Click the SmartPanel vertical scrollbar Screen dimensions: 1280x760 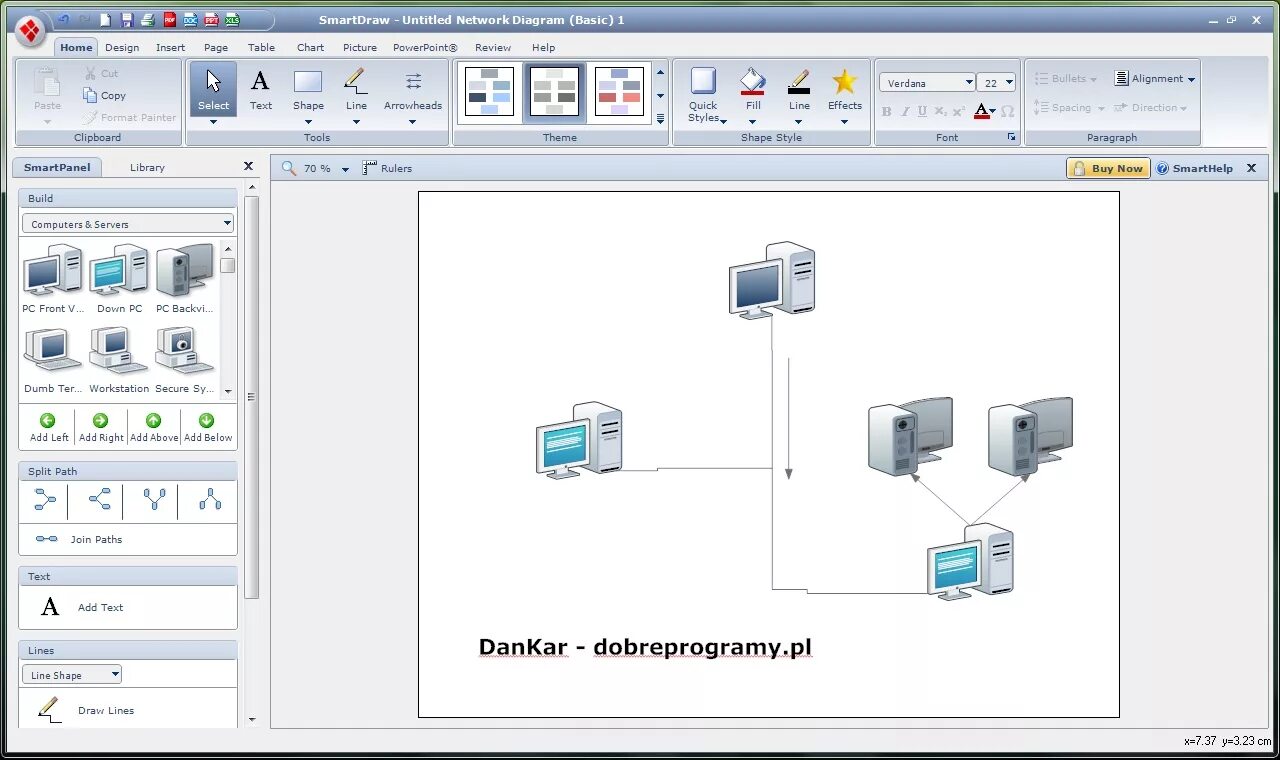coord(252,397)
